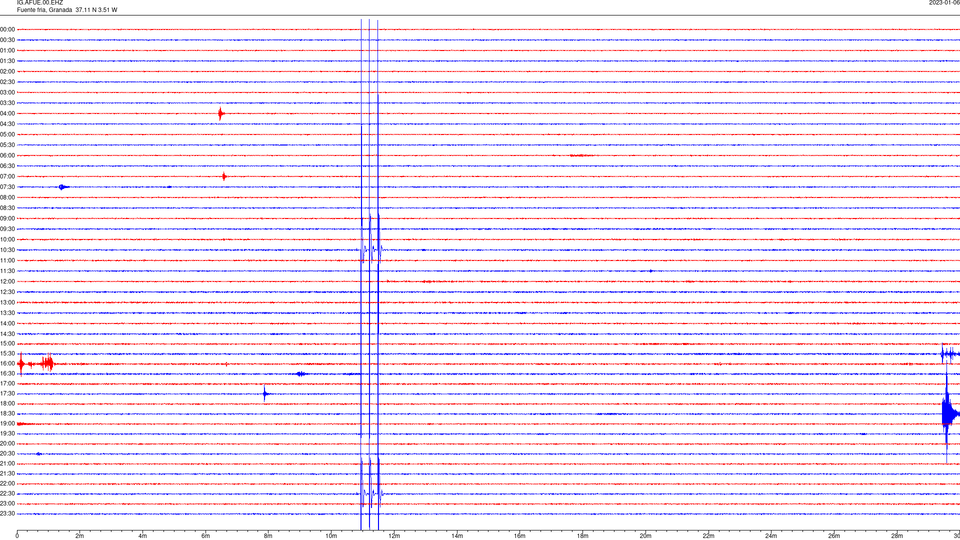Click the 12m axis tick label
This screenshot has width=960, height=540.
(x=394, y=536)
